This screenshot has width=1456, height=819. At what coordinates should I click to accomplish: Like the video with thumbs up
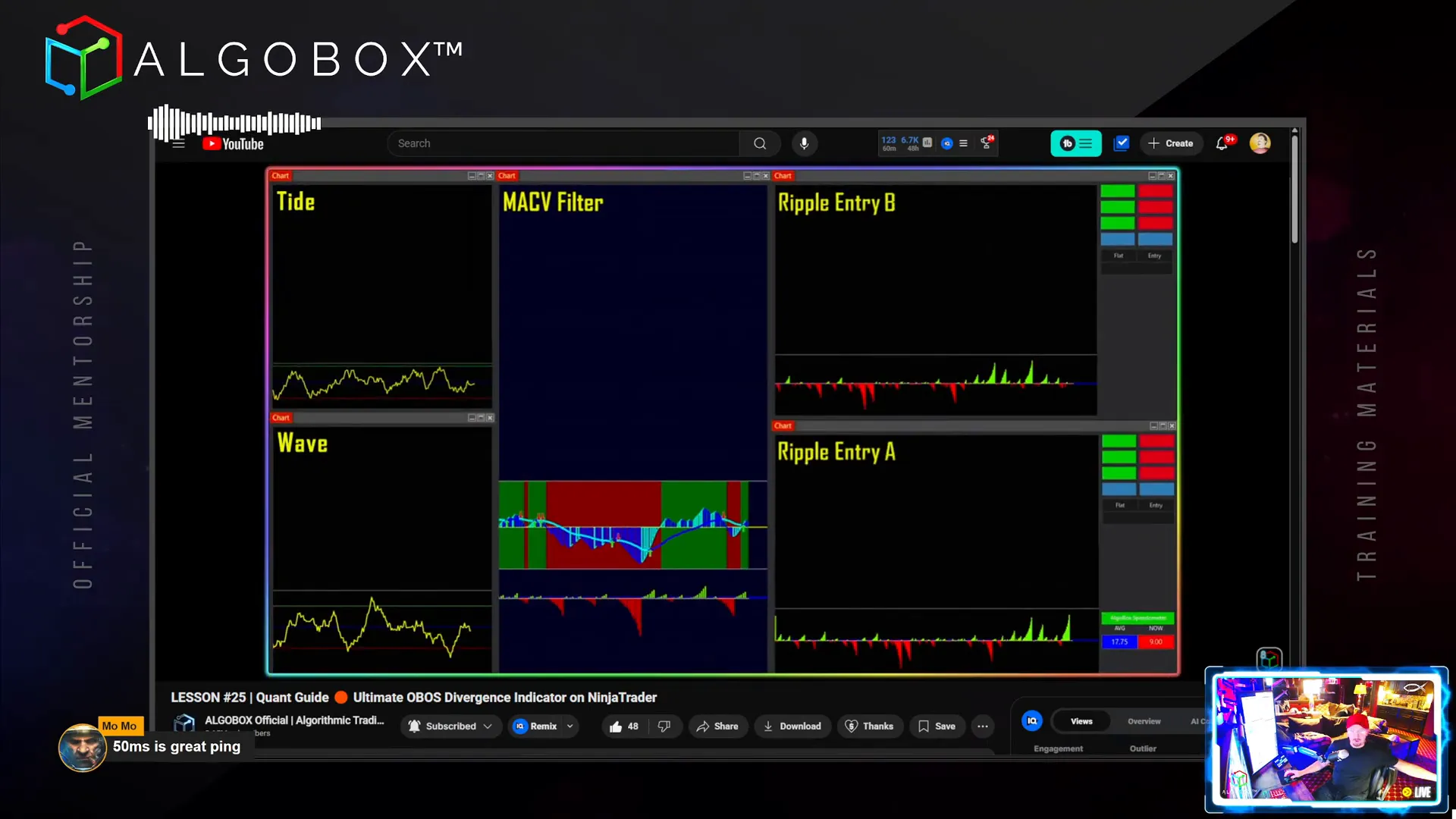[x=623, y=726]
